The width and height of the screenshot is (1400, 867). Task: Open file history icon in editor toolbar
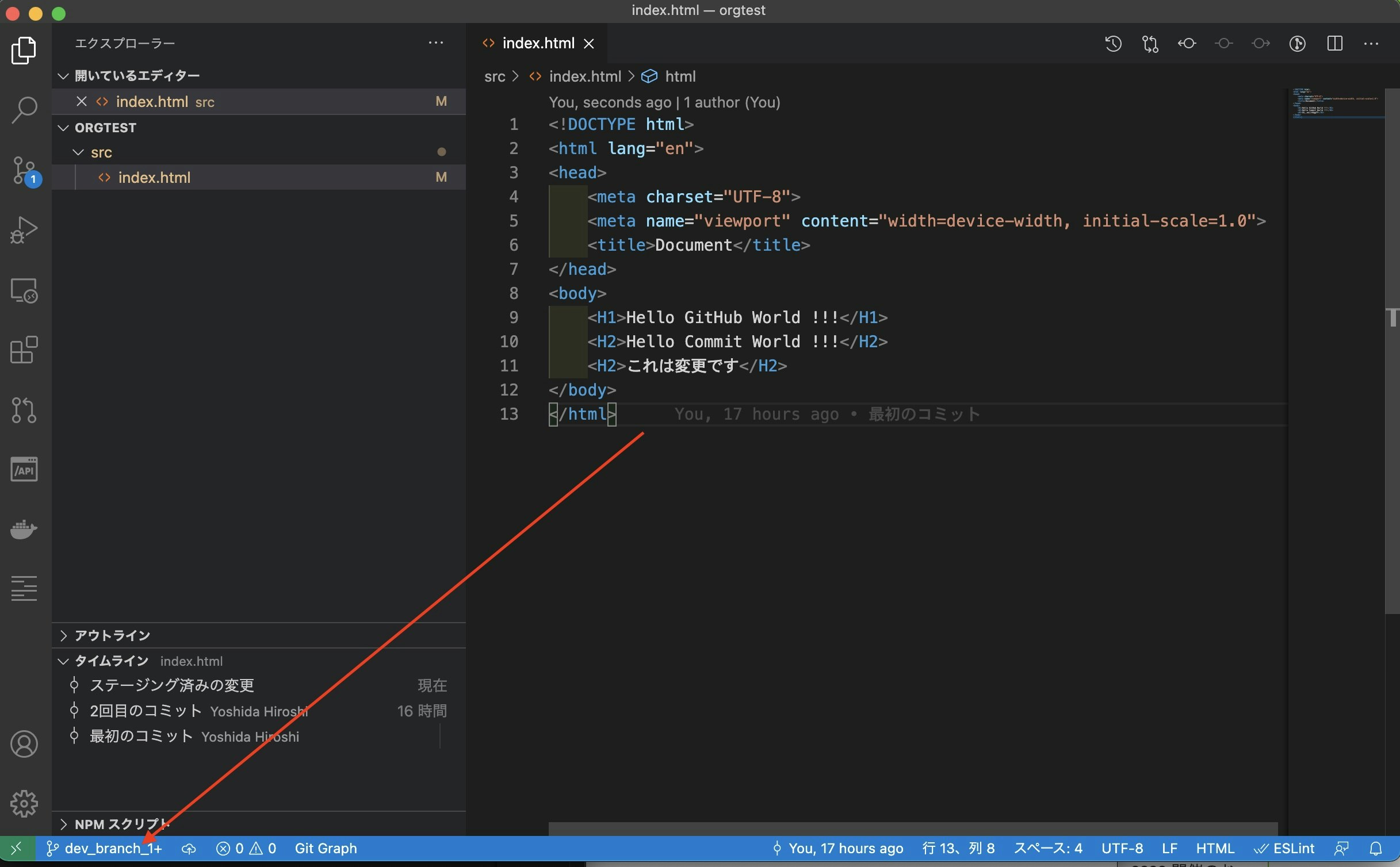tap(1113, 44)
